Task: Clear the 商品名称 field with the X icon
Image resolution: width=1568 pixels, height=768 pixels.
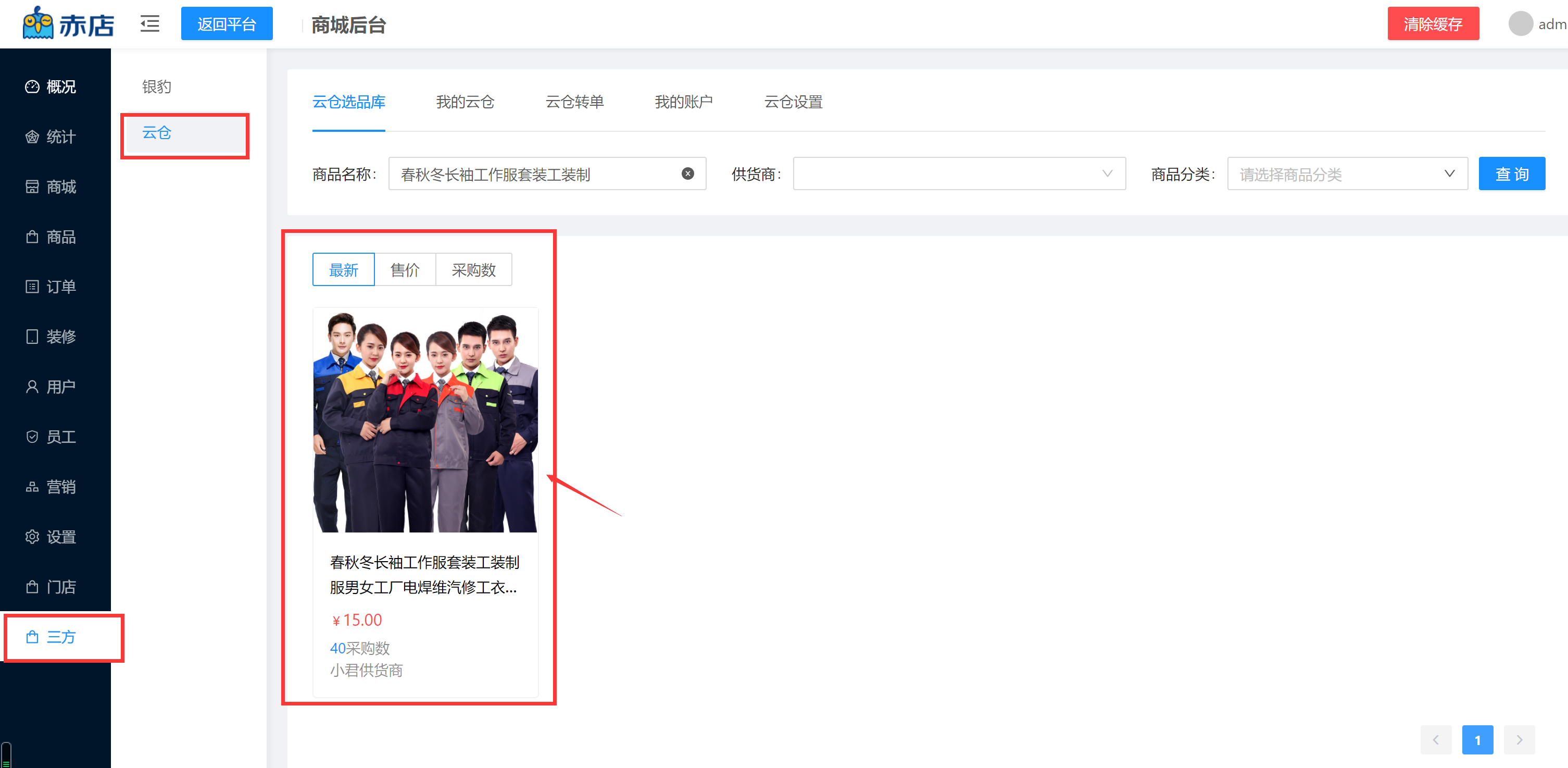Action: [x=687, y=174]
